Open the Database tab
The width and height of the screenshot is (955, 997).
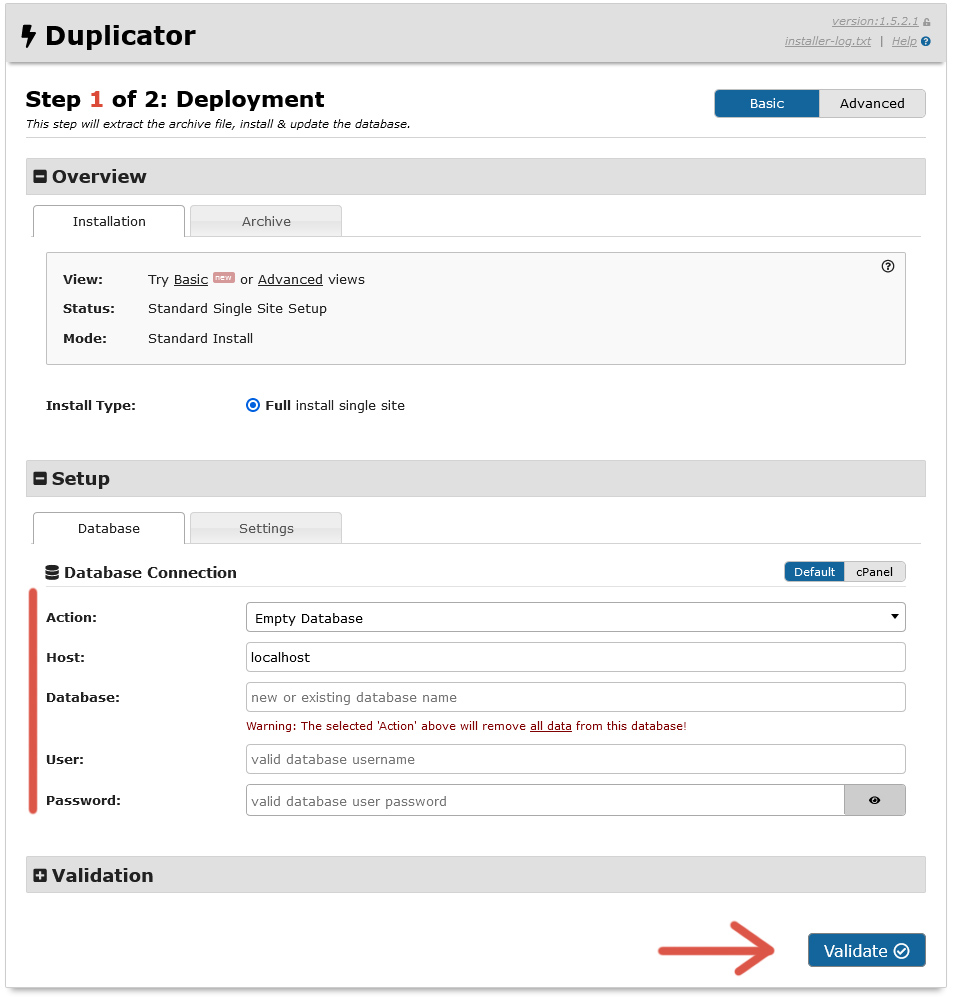tap(109, 528)
